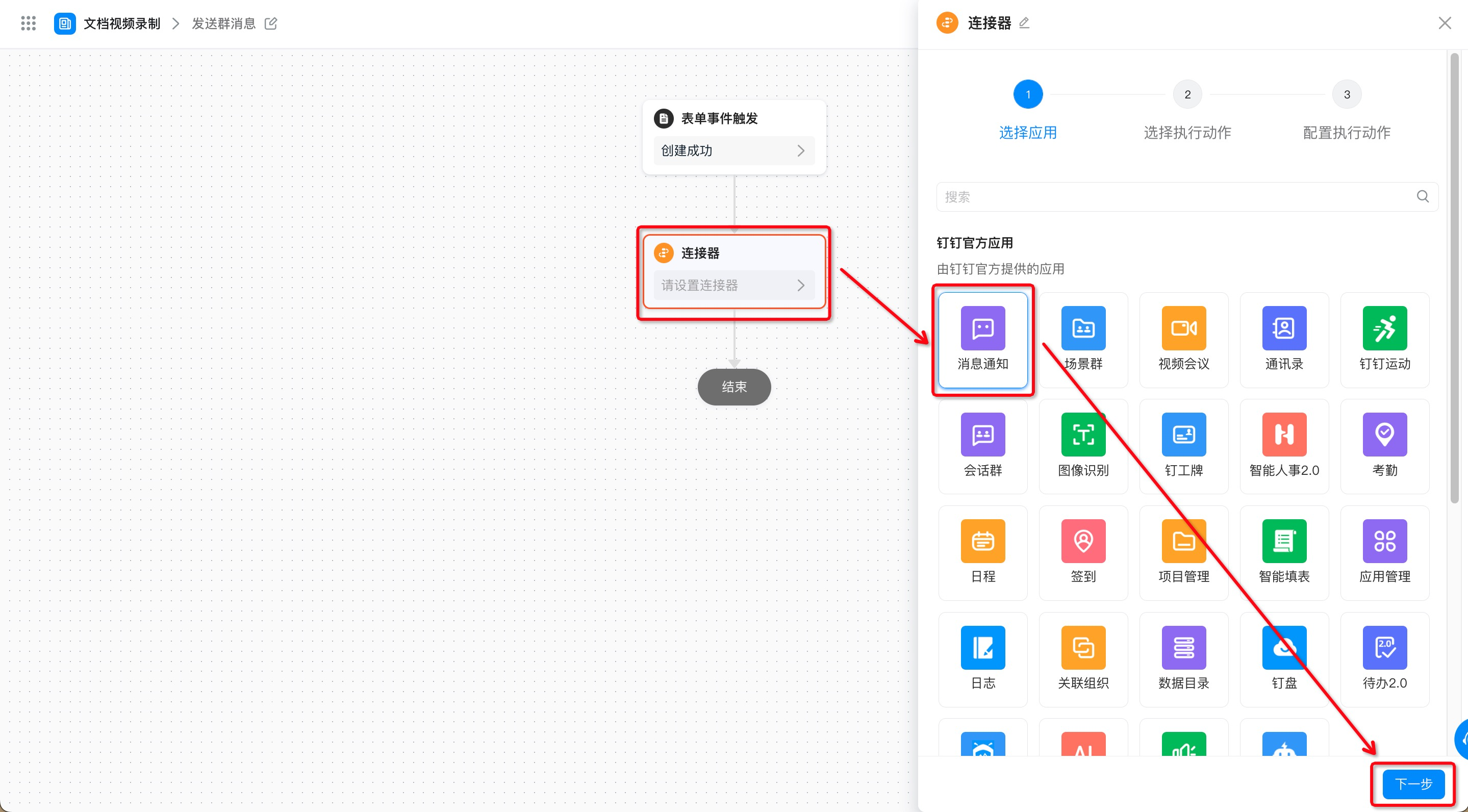Screen dimensions: 1468x812
Task: Open the floating help assistant button
Action: click(x=1461, y=739)
